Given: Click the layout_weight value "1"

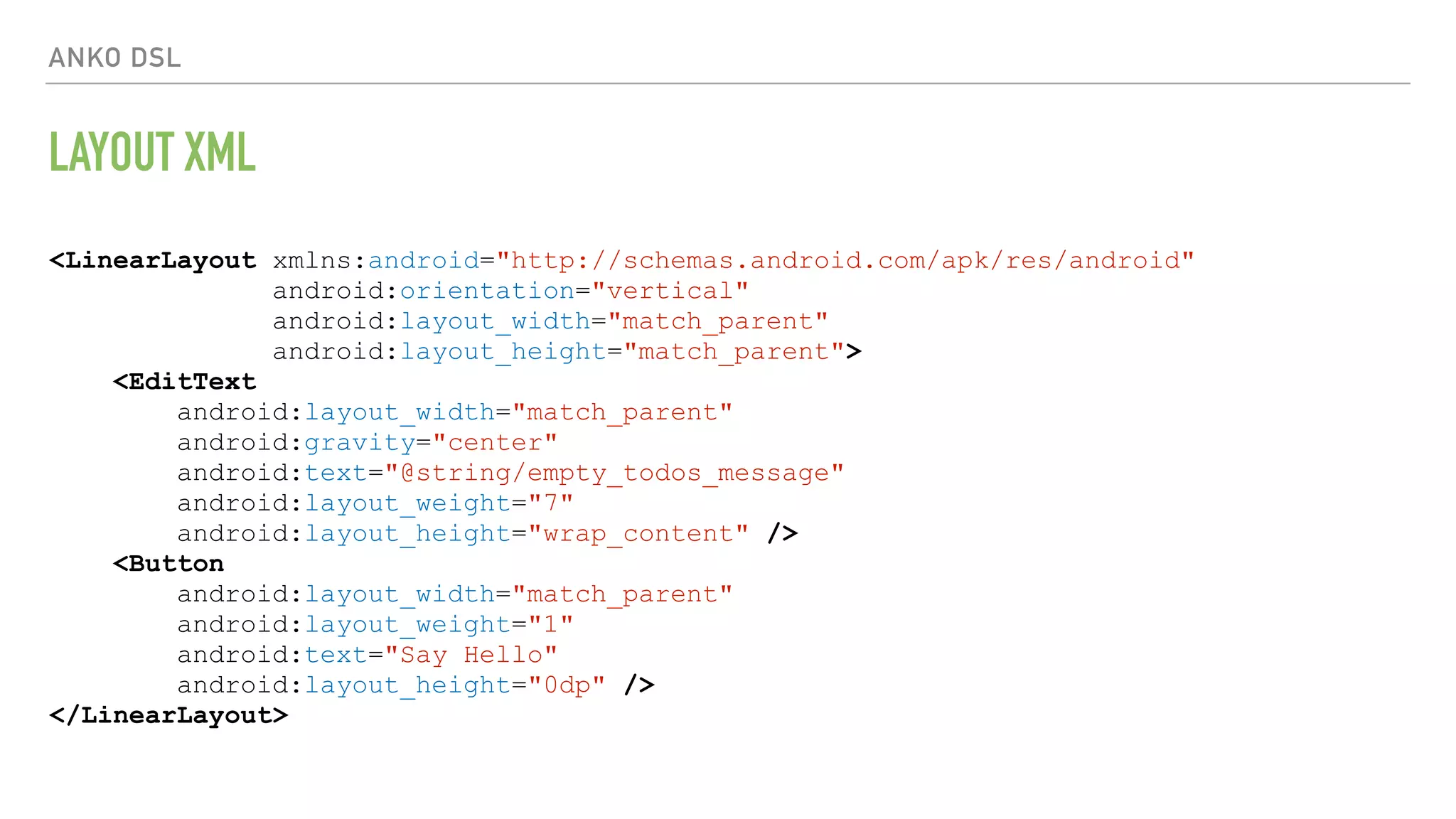Looking at the screenshot, I should [x=551, y=625].
